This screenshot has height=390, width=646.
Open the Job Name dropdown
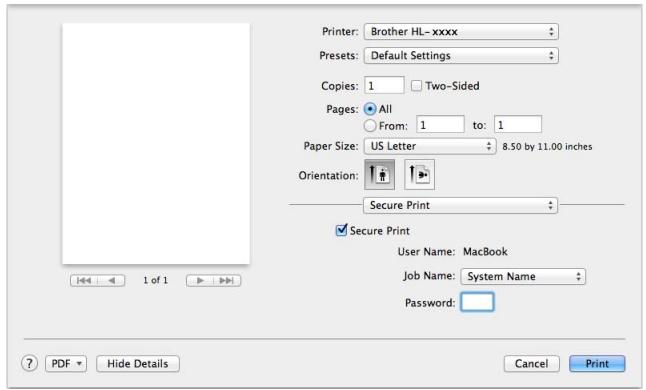coord(523,276)
